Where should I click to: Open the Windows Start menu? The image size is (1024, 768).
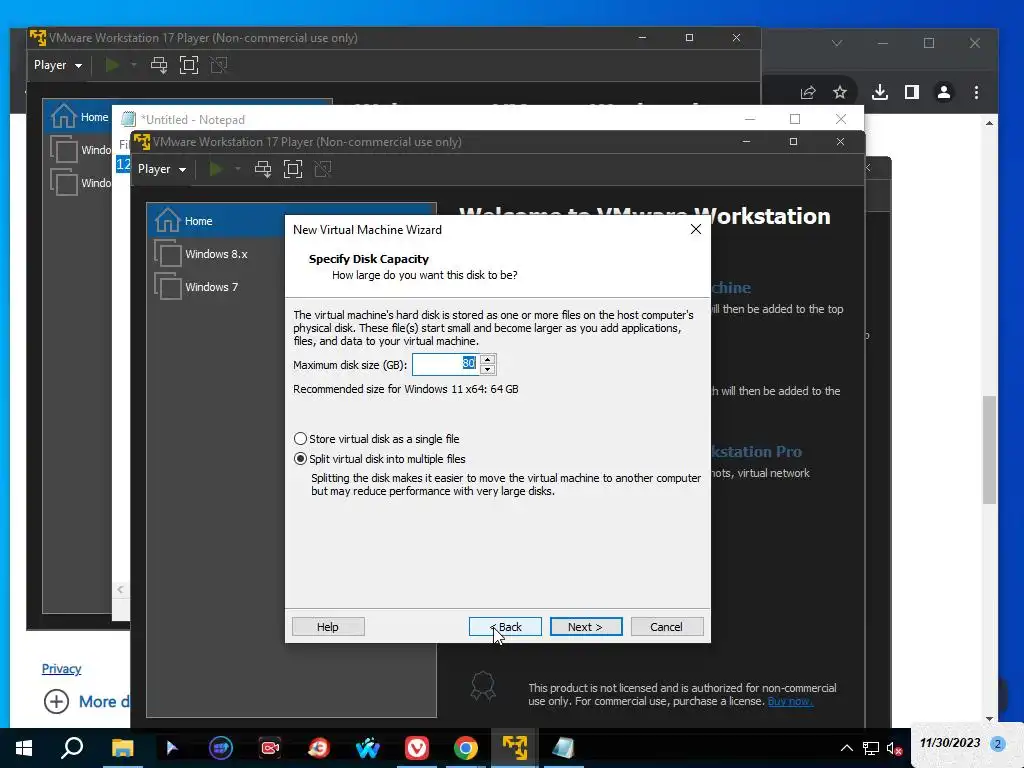coord(24,748)
